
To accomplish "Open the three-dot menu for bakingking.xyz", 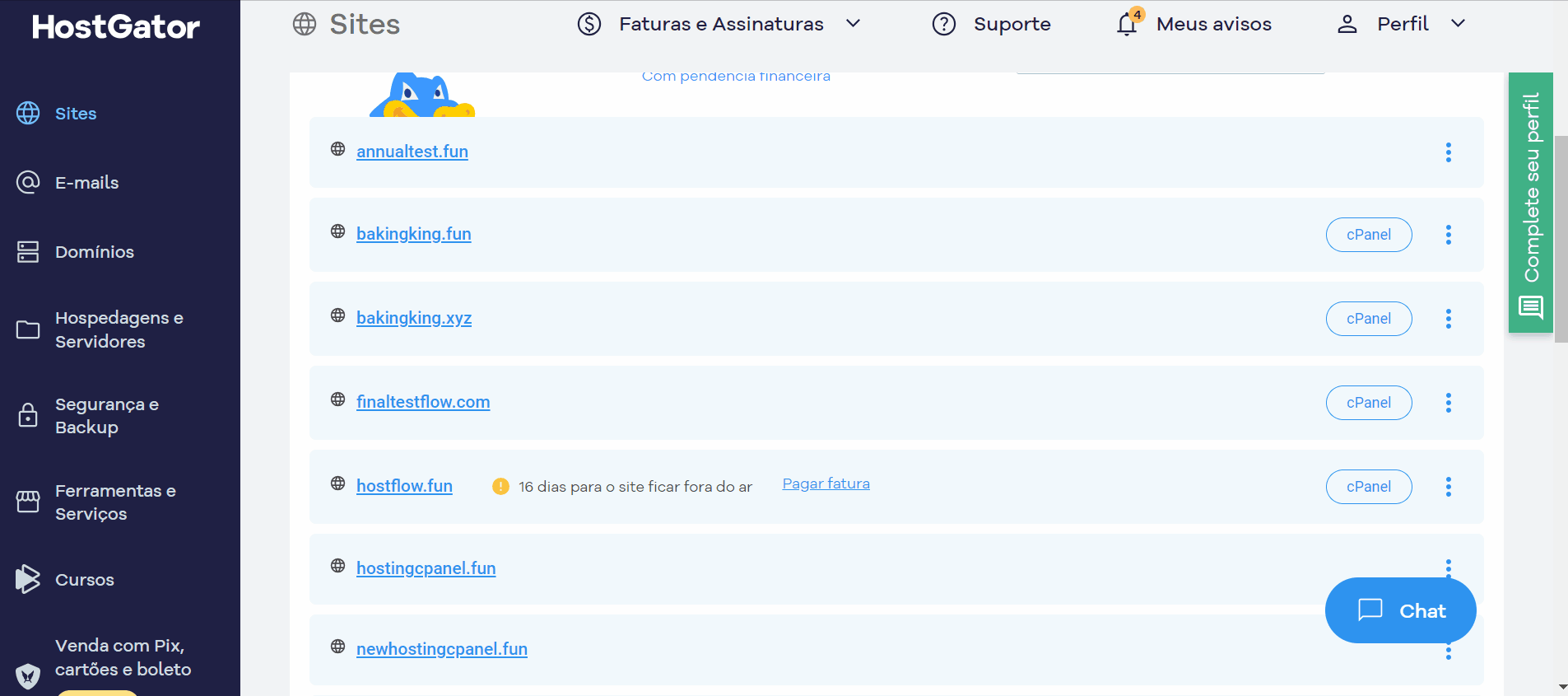I will click(1449, 319).
